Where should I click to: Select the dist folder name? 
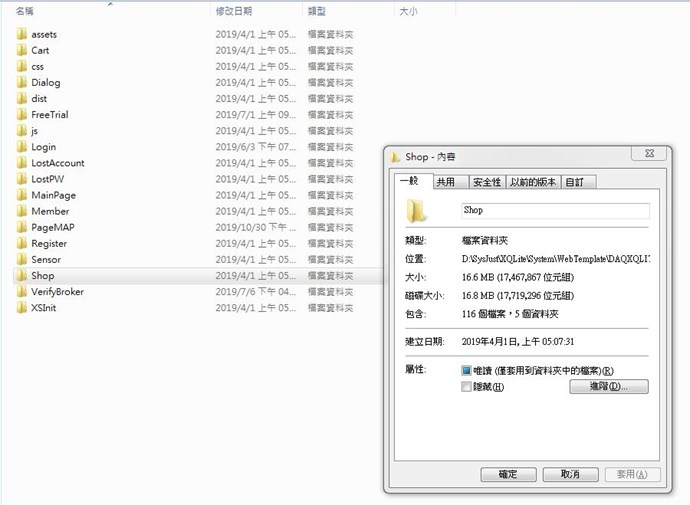(x=39, y=99)
